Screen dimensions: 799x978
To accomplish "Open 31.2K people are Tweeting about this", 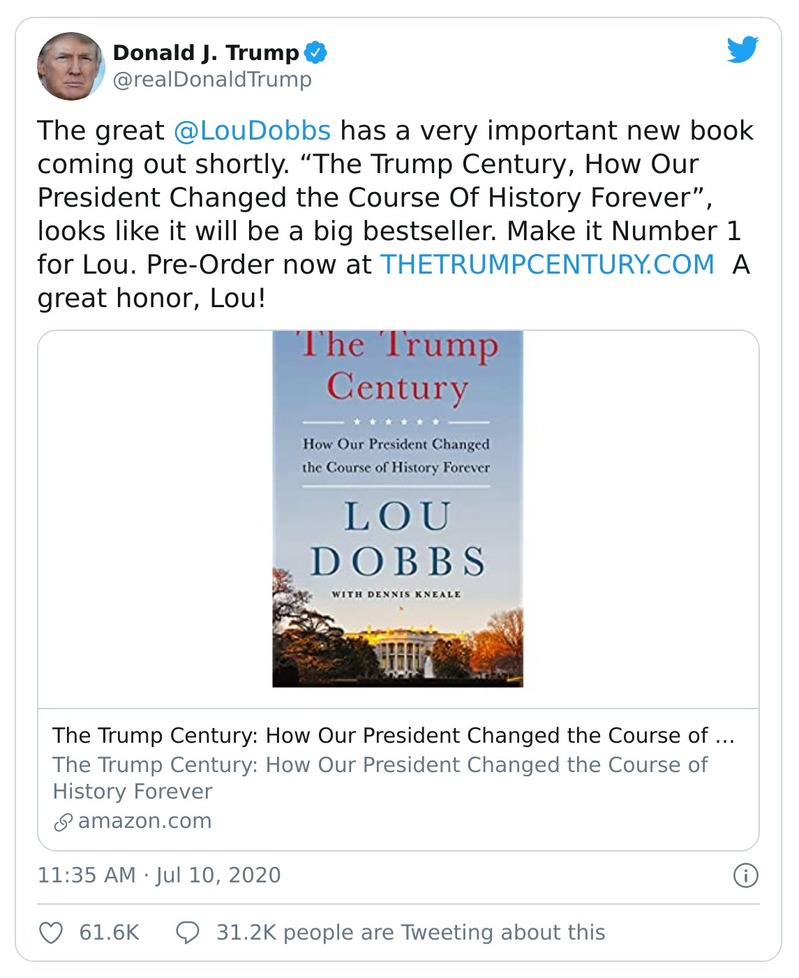I will click(410, 931).
